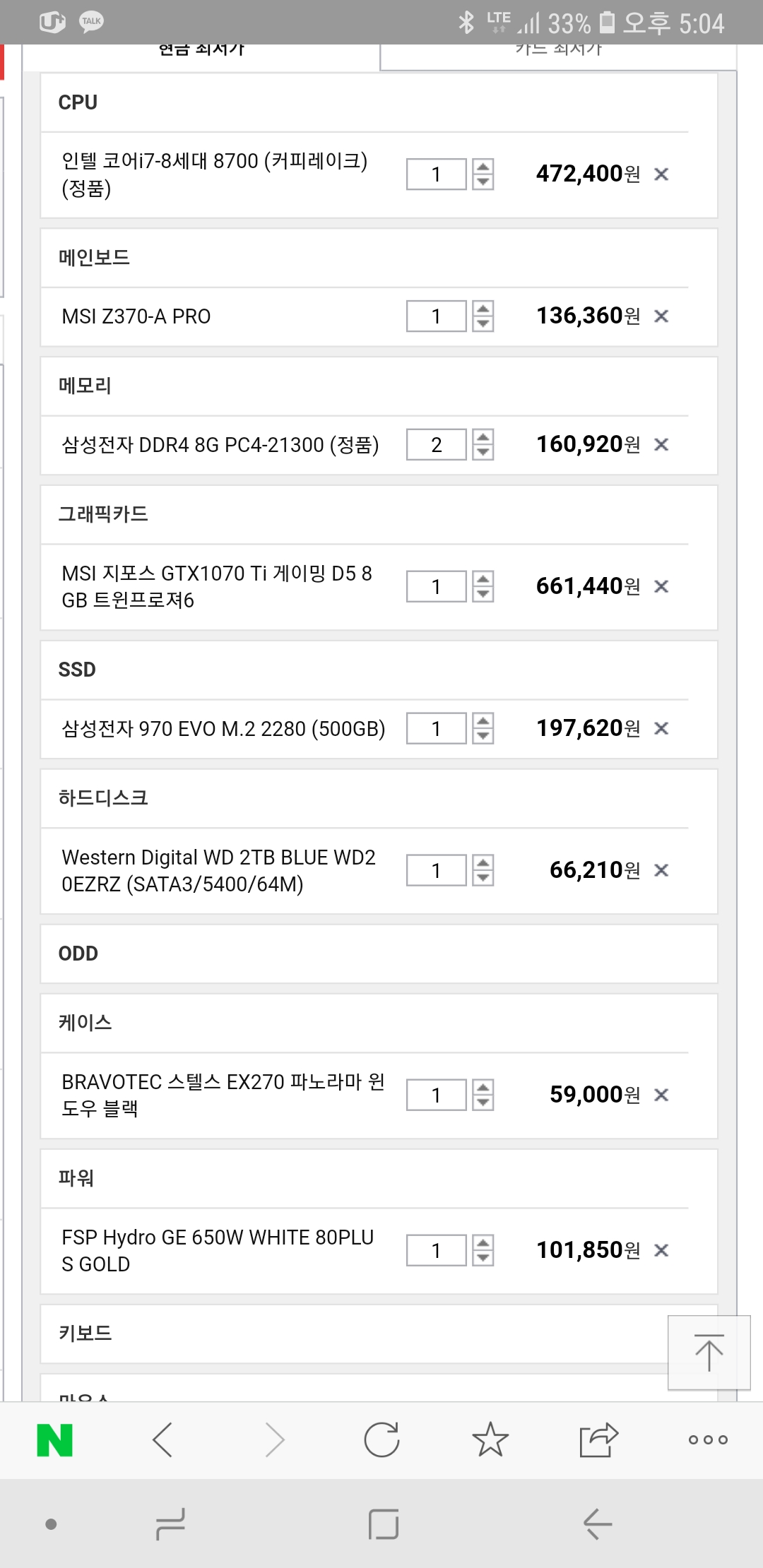The height and width of the screenshot is (1568, 763).
Task: Open the 키보드 category row
Action: [x=353, y=1334]
